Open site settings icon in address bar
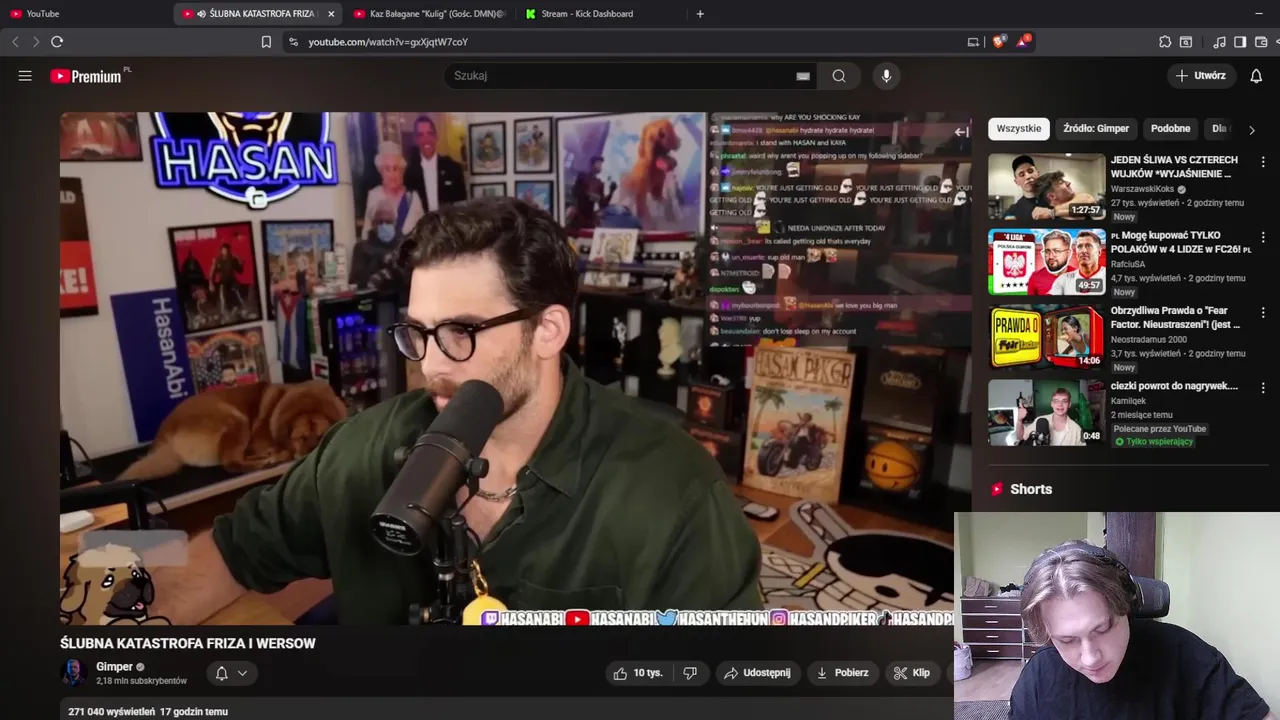Screen dimensions: 1280x720 (x=293, y=42)
